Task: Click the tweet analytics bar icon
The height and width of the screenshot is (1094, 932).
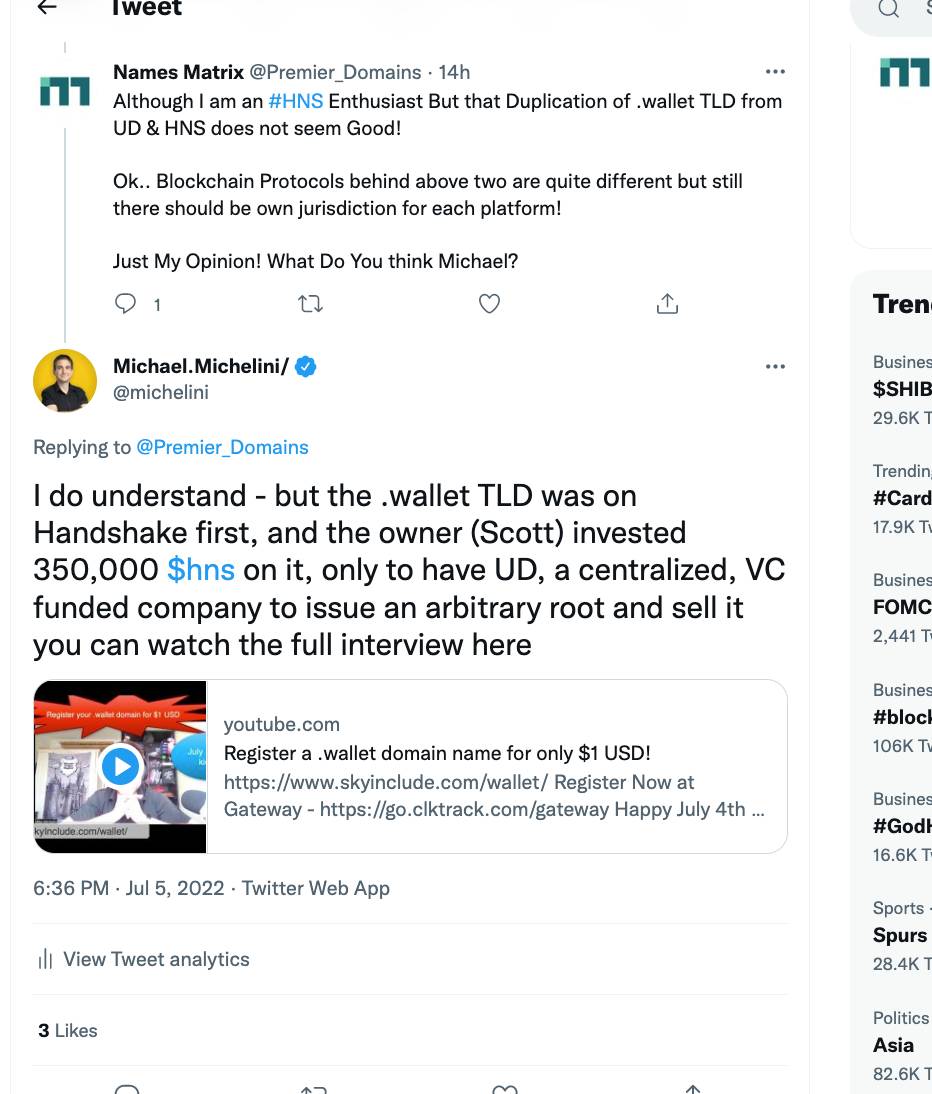Action: (x=45, y=960)
